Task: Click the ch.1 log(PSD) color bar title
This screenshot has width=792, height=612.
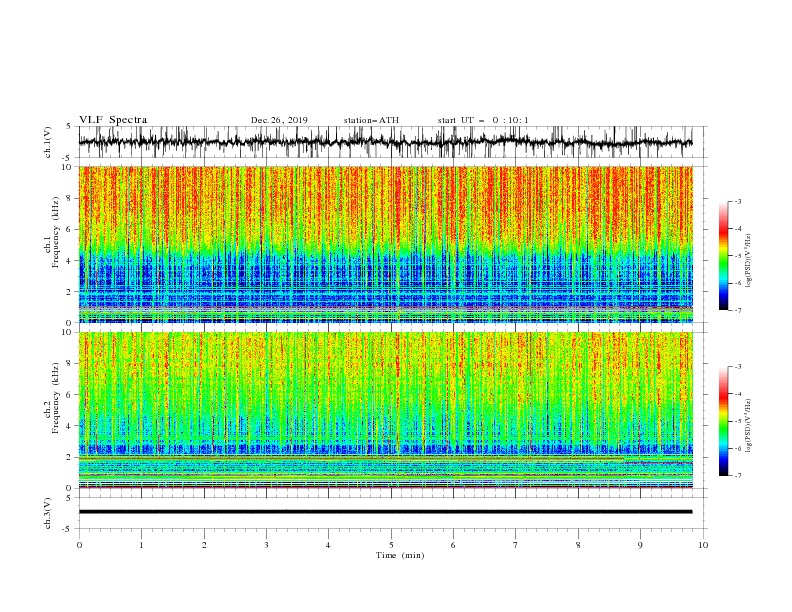Action: [748, 261]
